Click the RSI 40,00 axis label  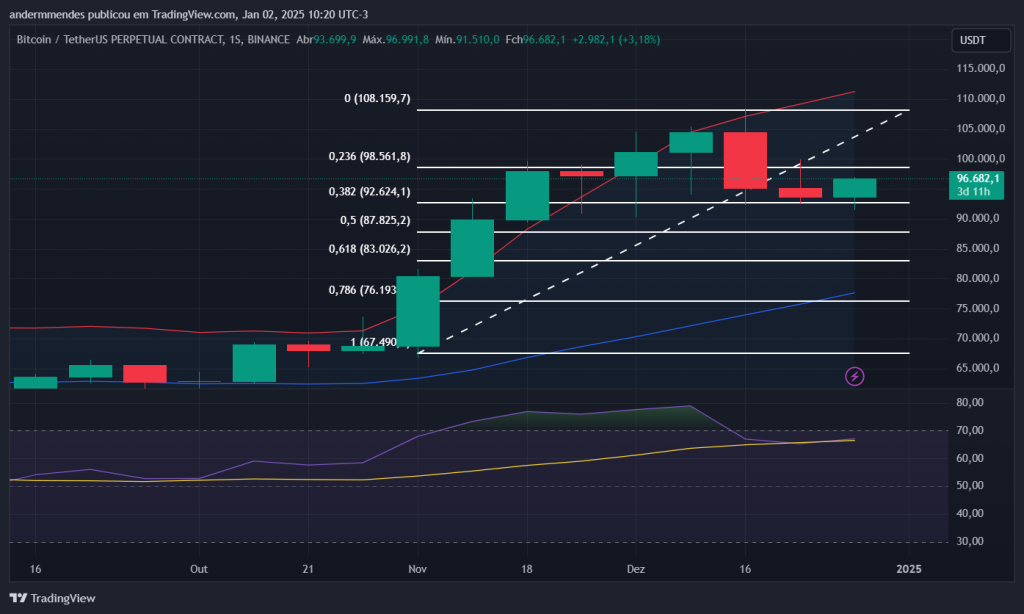(x=970, y=513)
